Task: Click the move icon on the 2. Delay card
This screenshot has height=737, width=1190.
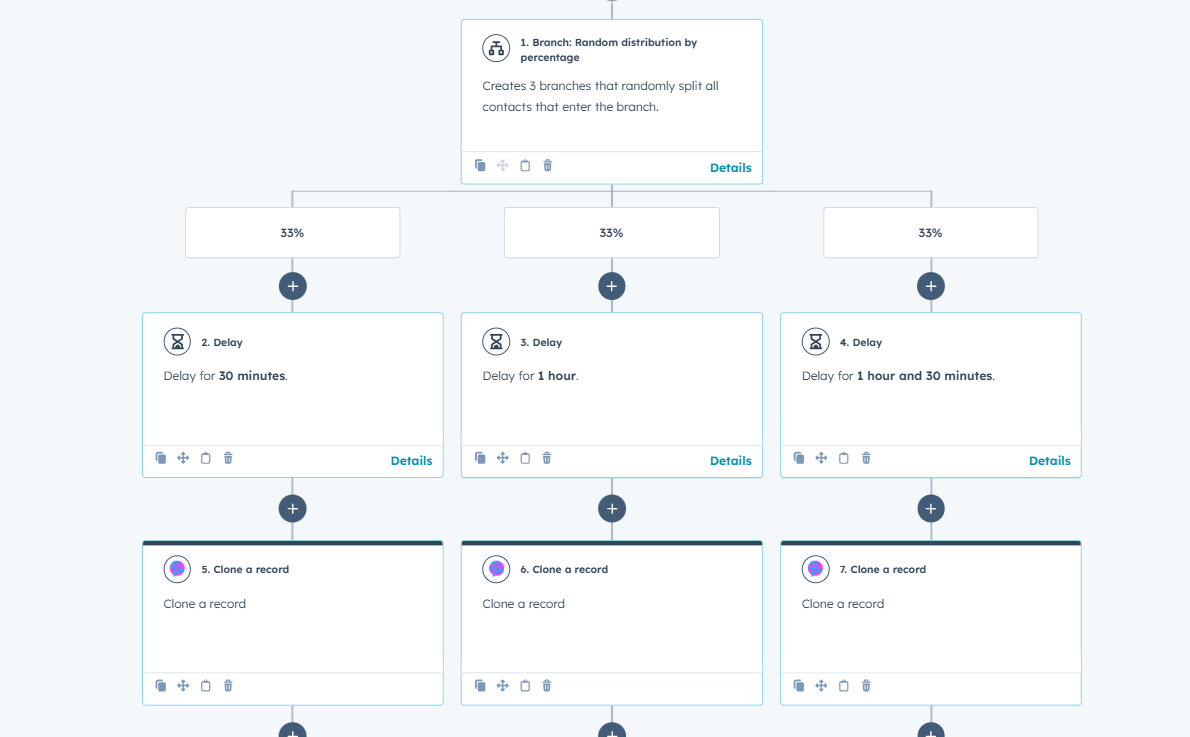Action: pyautogui.click(x=183, y=458)
